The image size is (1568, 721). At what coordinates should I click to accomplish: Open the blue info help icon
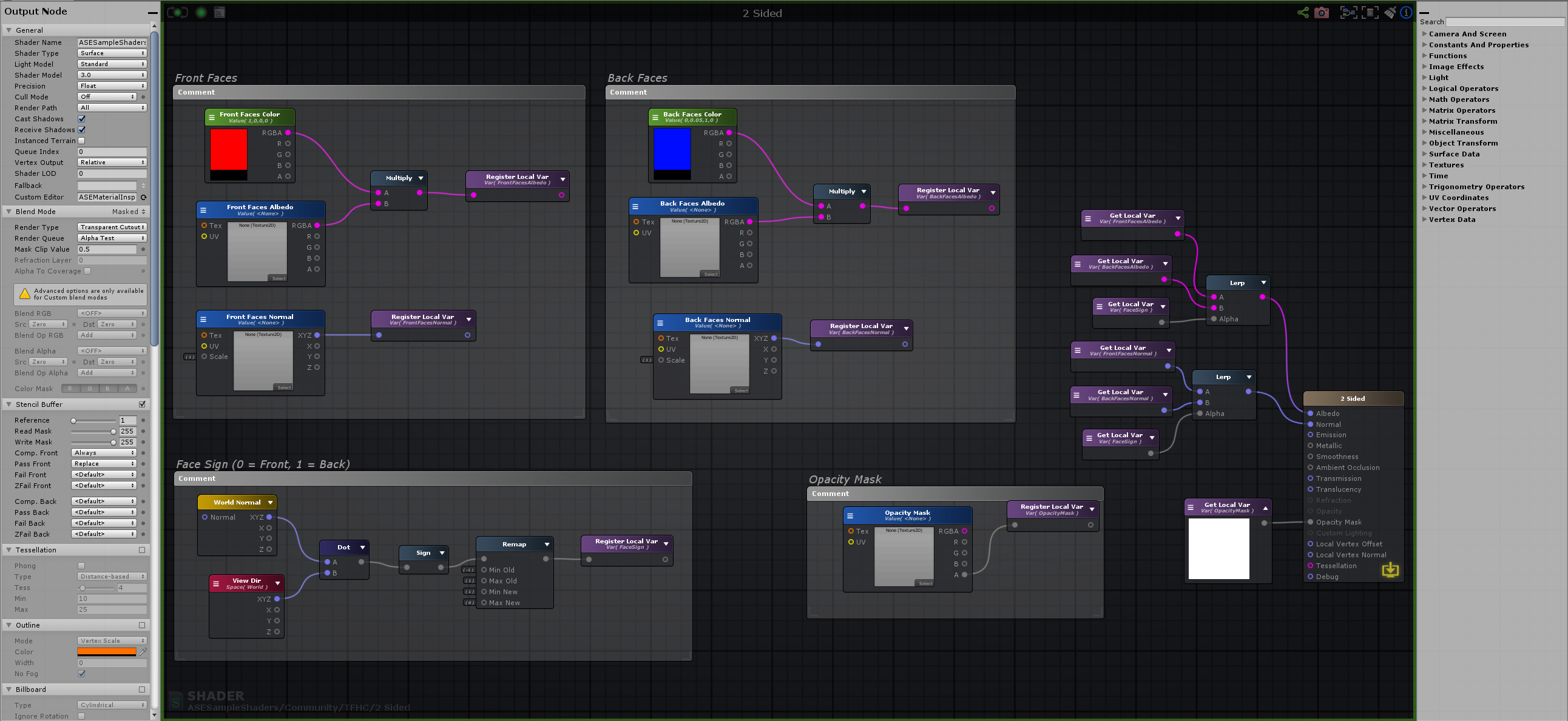point(1405,12)
